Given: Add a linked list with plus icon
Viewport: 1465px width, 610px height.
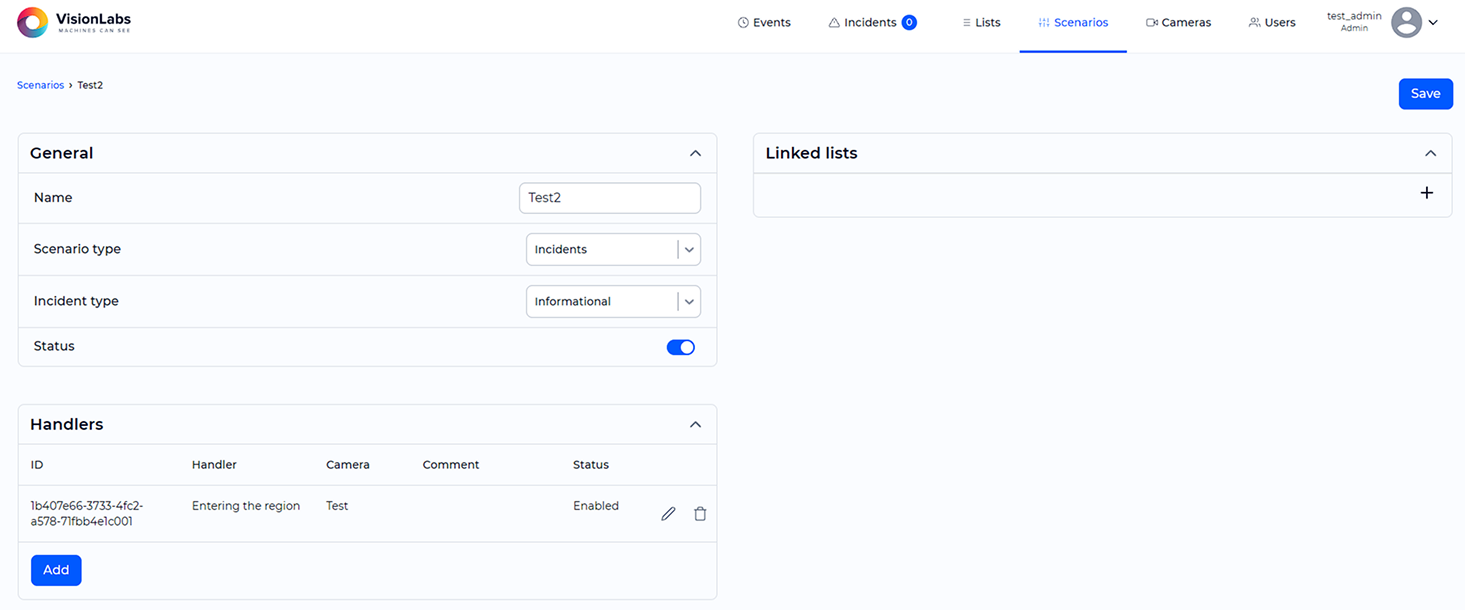Looking at the screenshot, I should coord(1426,193).
